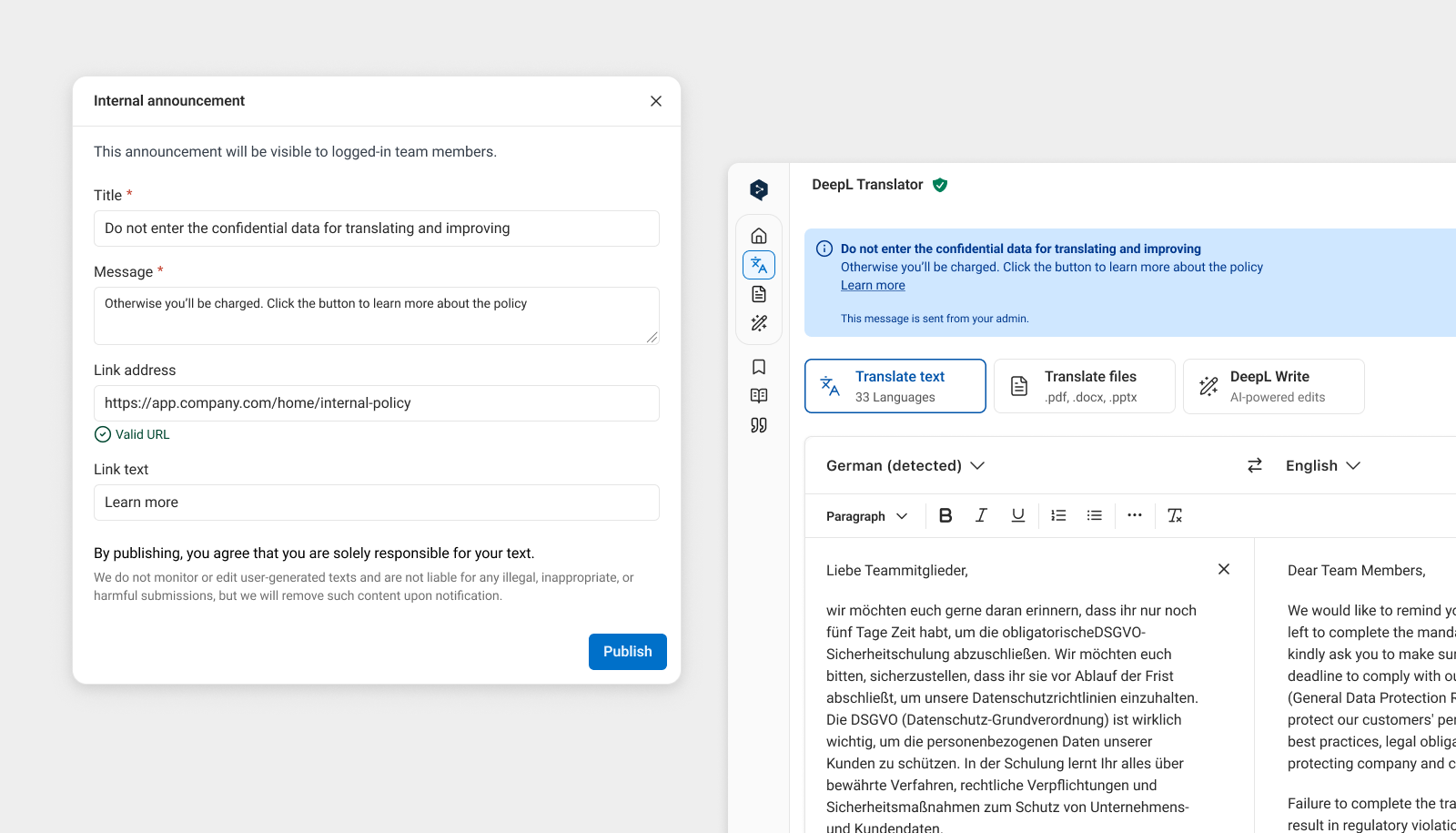Open the Home icon in the DeepL sidebar
The image size is (1456, 833).
point(759,236)
